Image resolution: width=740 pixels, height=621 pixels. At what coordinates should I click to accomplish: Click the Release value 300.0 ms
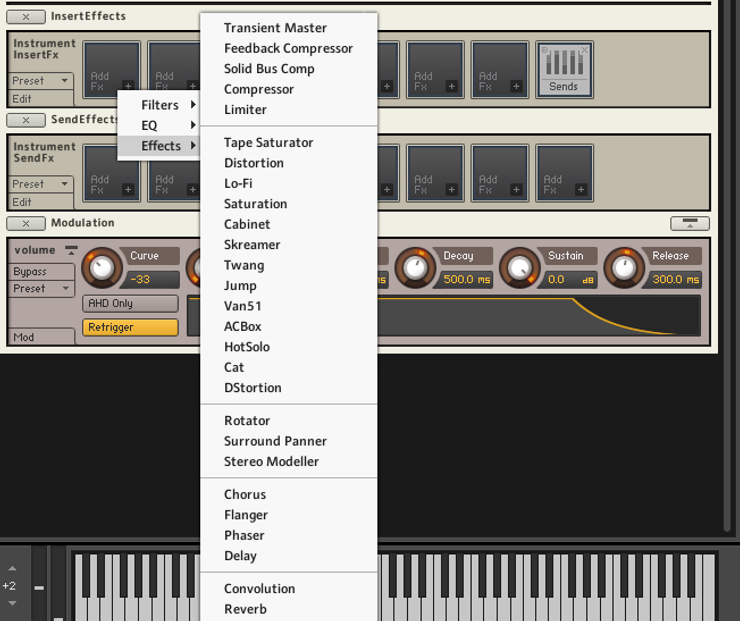click(x=675, y=279)
